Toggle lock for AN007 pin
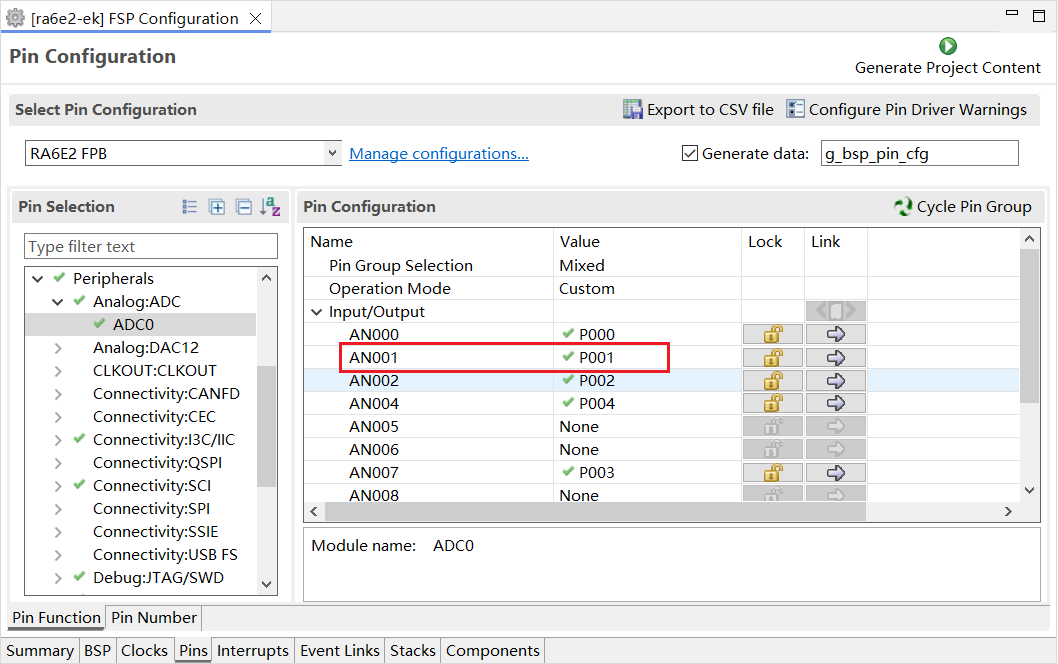1058x664 pixels. tap(772, 472)
